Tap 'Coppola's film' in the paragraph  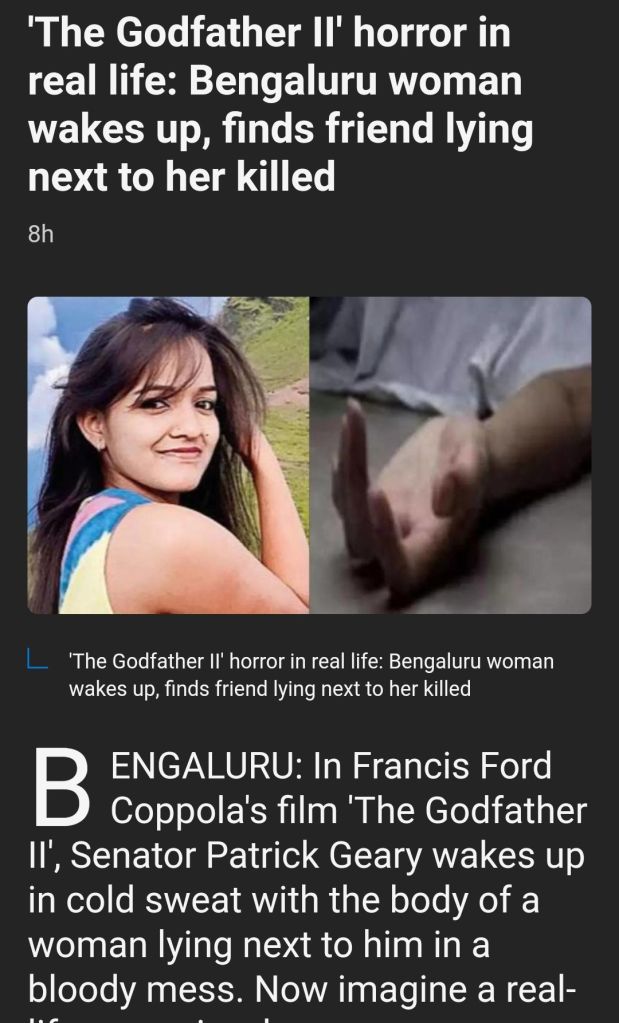coord(224,811)
